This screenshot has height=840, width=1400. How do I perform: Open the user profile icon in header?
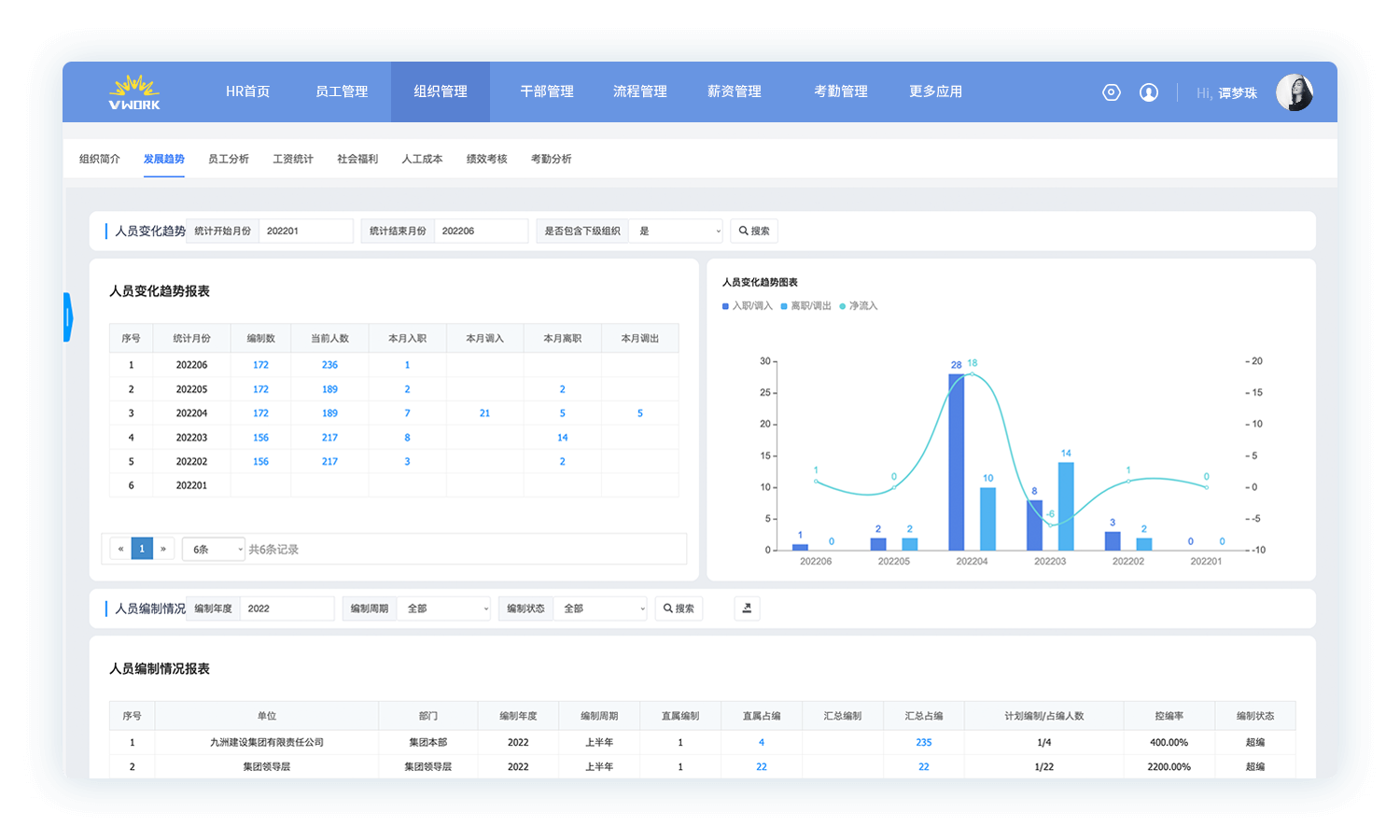pos(1149,92)
